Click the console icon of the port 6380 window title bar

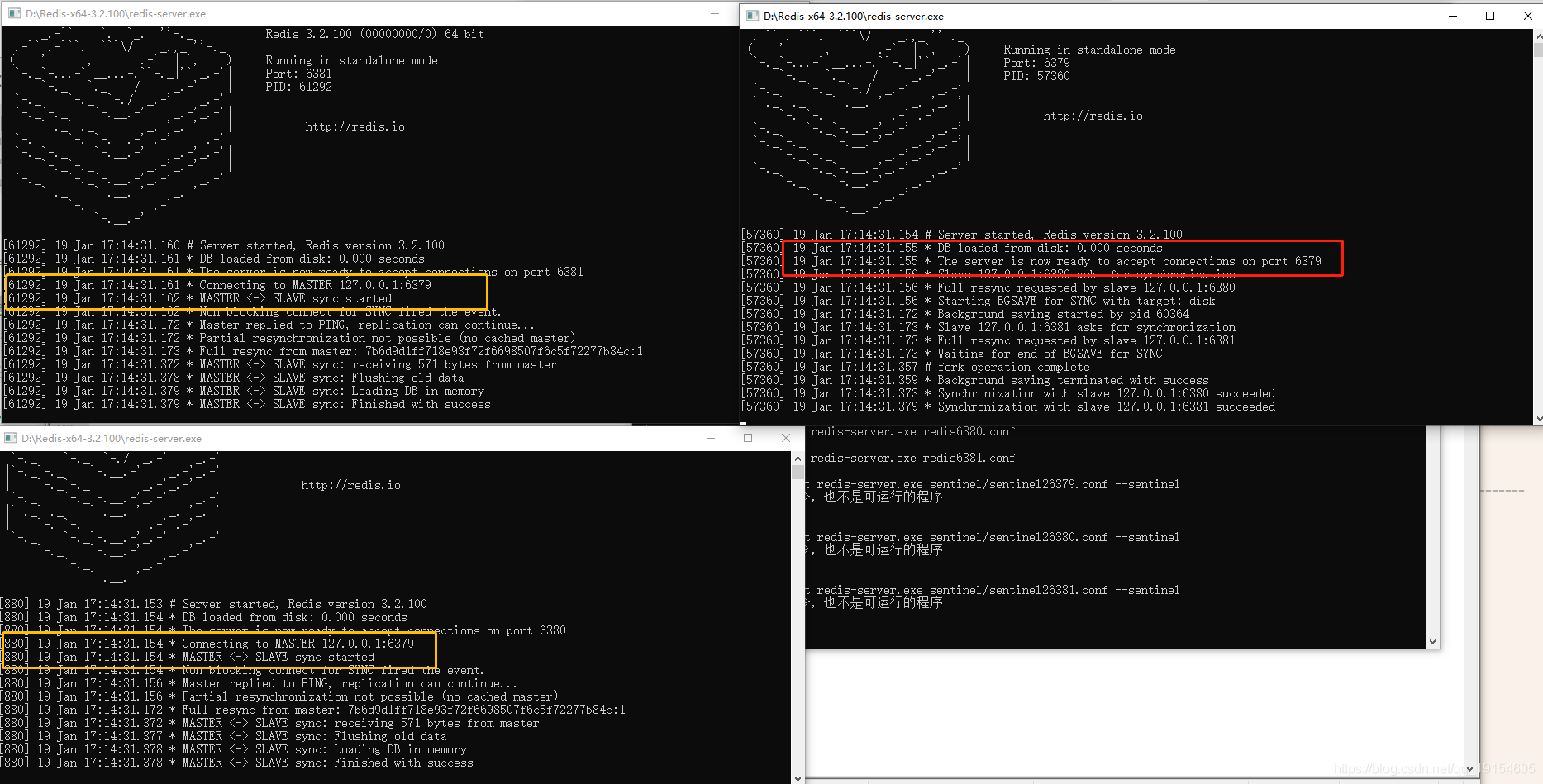coord(11,438)
